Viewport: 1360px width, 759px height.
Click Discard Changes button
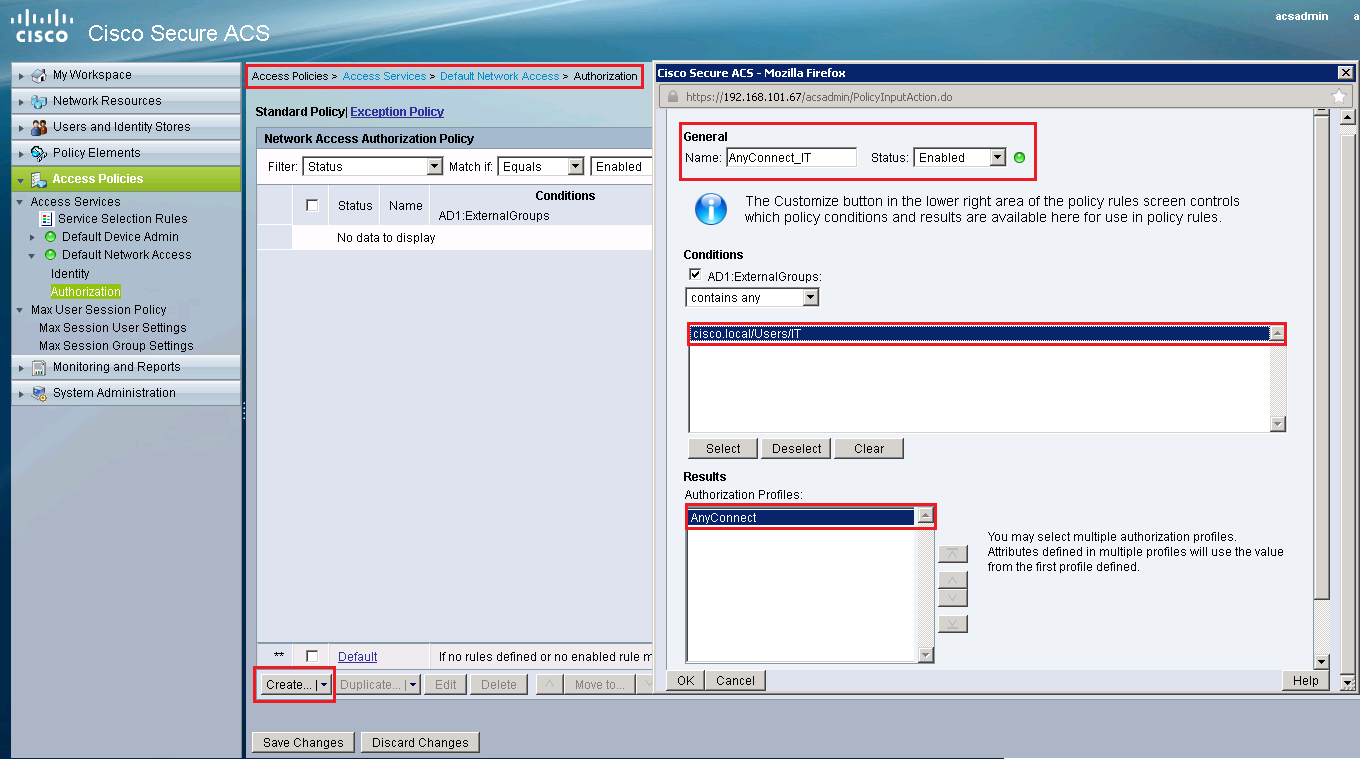pyautogui.click(x=420, y=743)
